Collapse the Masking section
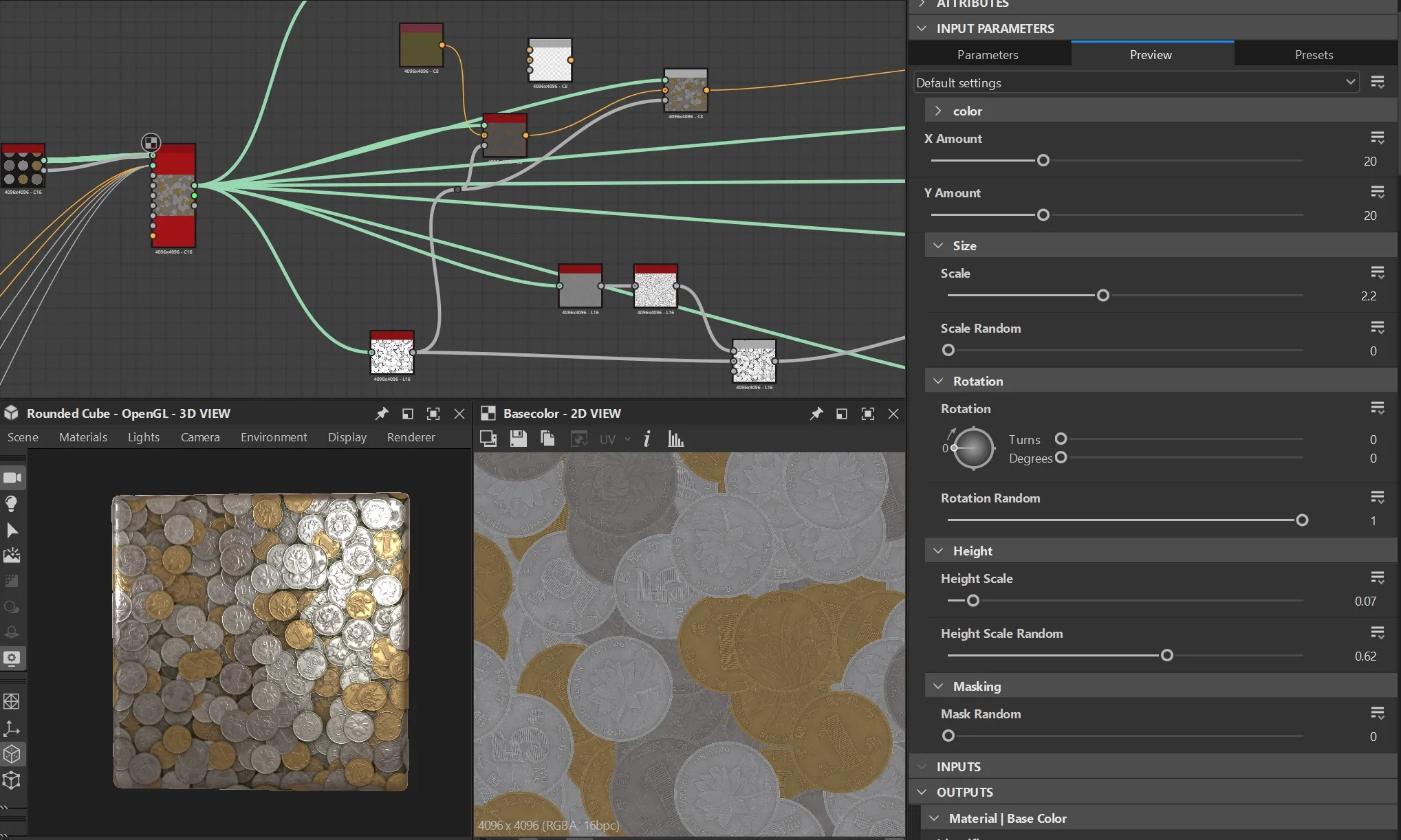The width and height of the screenshot is (1401, 840). pyautogui.click(x=938, y=686)
